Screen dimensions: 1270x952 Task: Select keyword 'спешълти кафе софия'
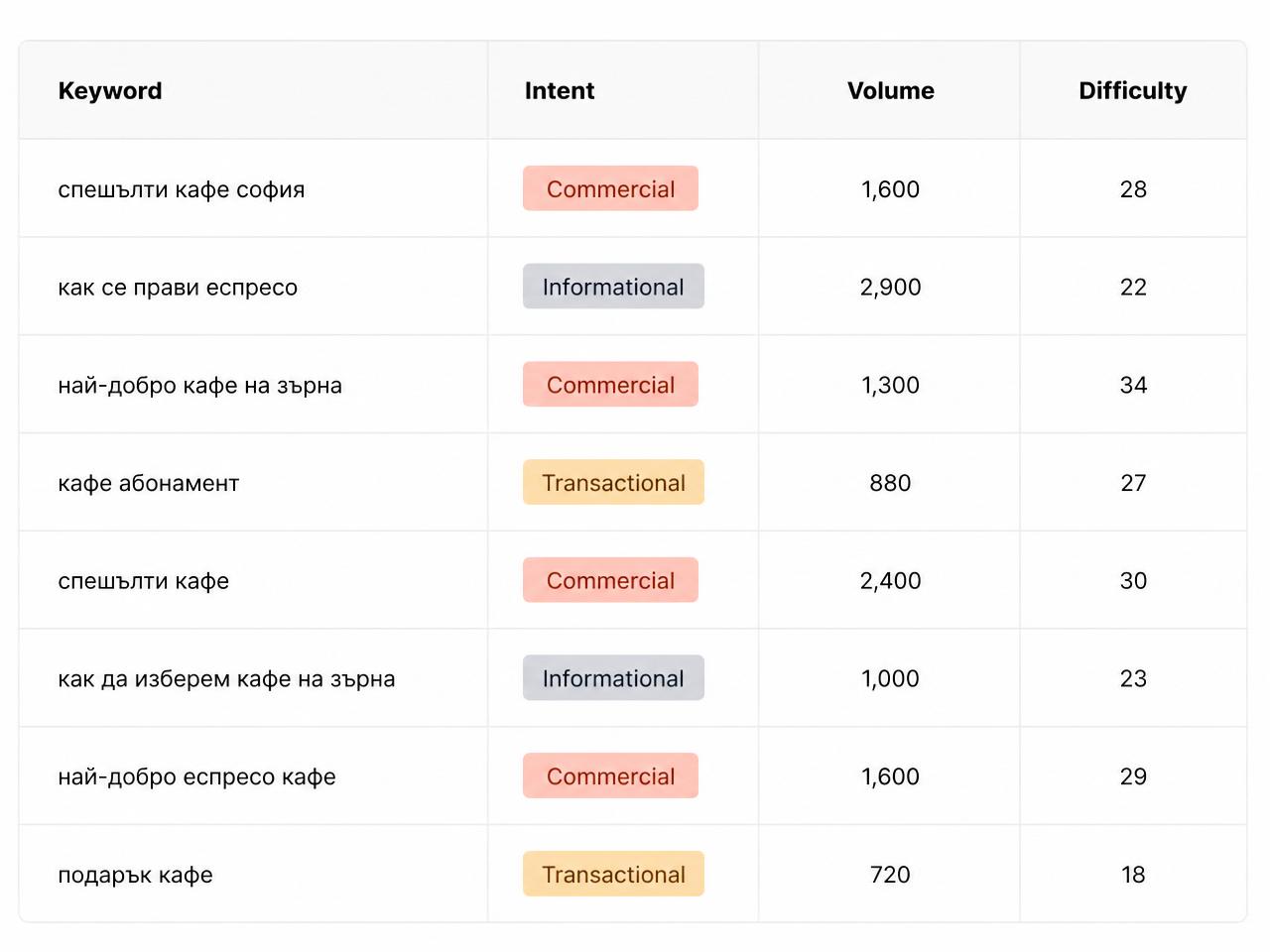(x=182, y=189)
